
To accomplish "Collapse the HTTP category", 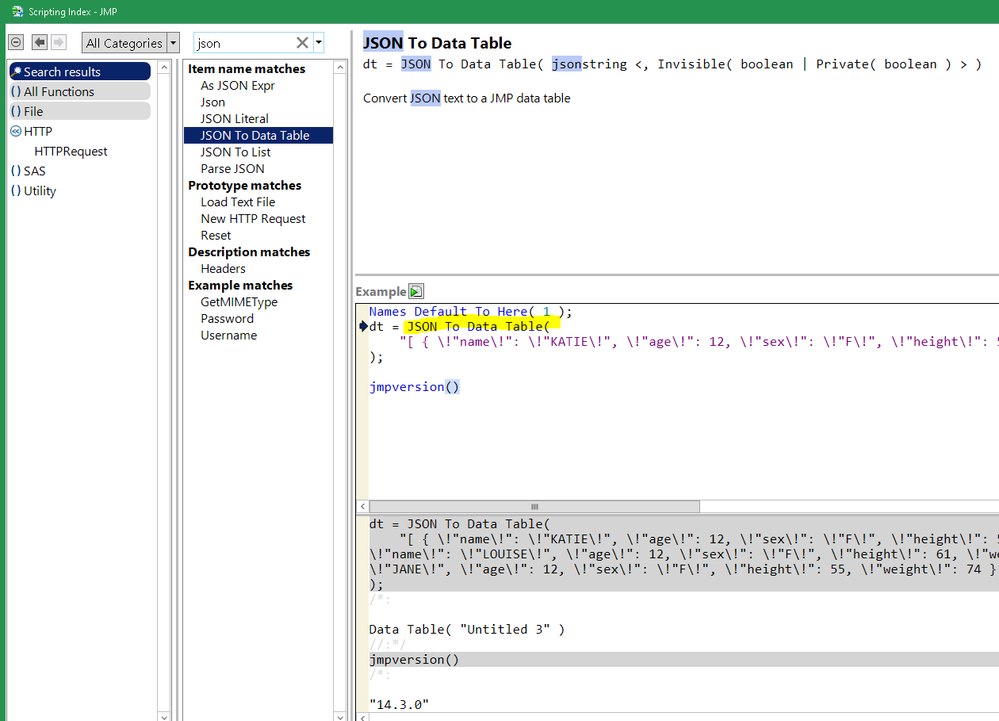I will click(x=16, y=131).
